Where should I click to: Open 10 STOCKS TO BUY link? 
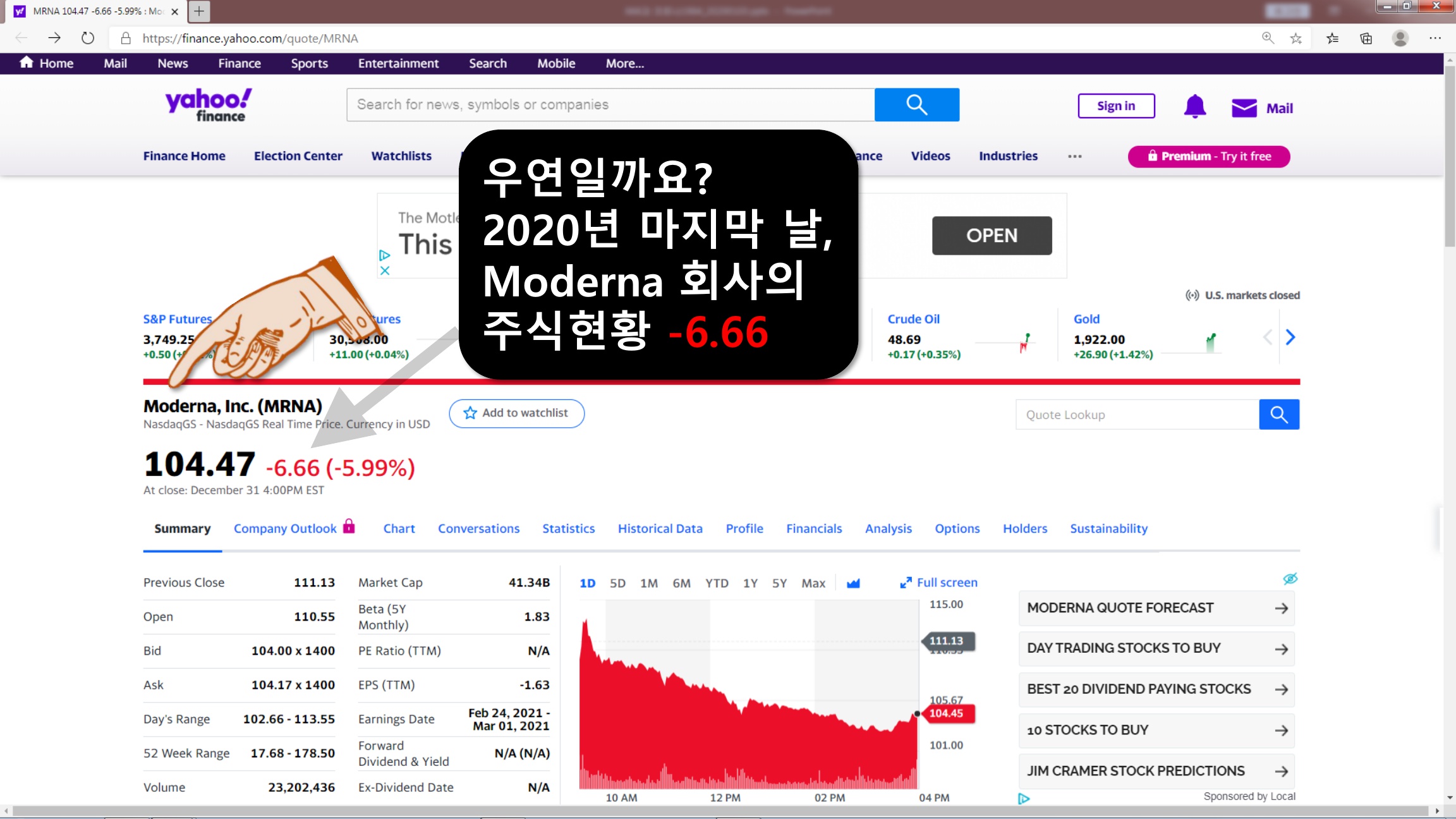(1156, 730)
